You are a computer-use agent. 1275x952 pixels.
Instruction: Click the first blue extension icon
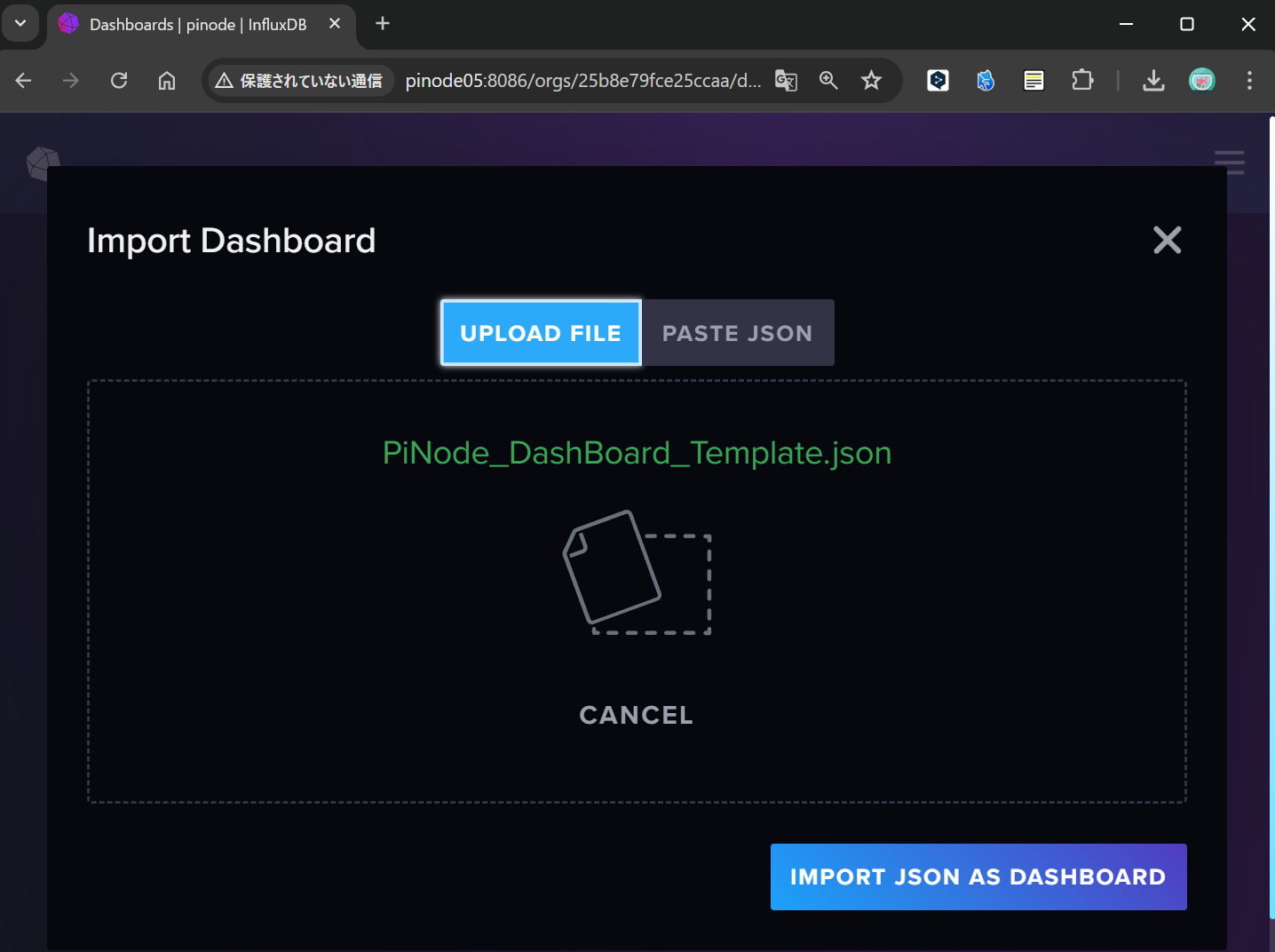click(x=938, y=81)
